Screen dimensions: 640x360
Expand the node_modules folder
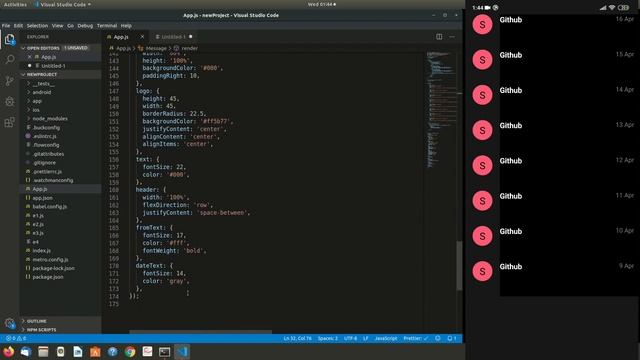click(50, 118)
